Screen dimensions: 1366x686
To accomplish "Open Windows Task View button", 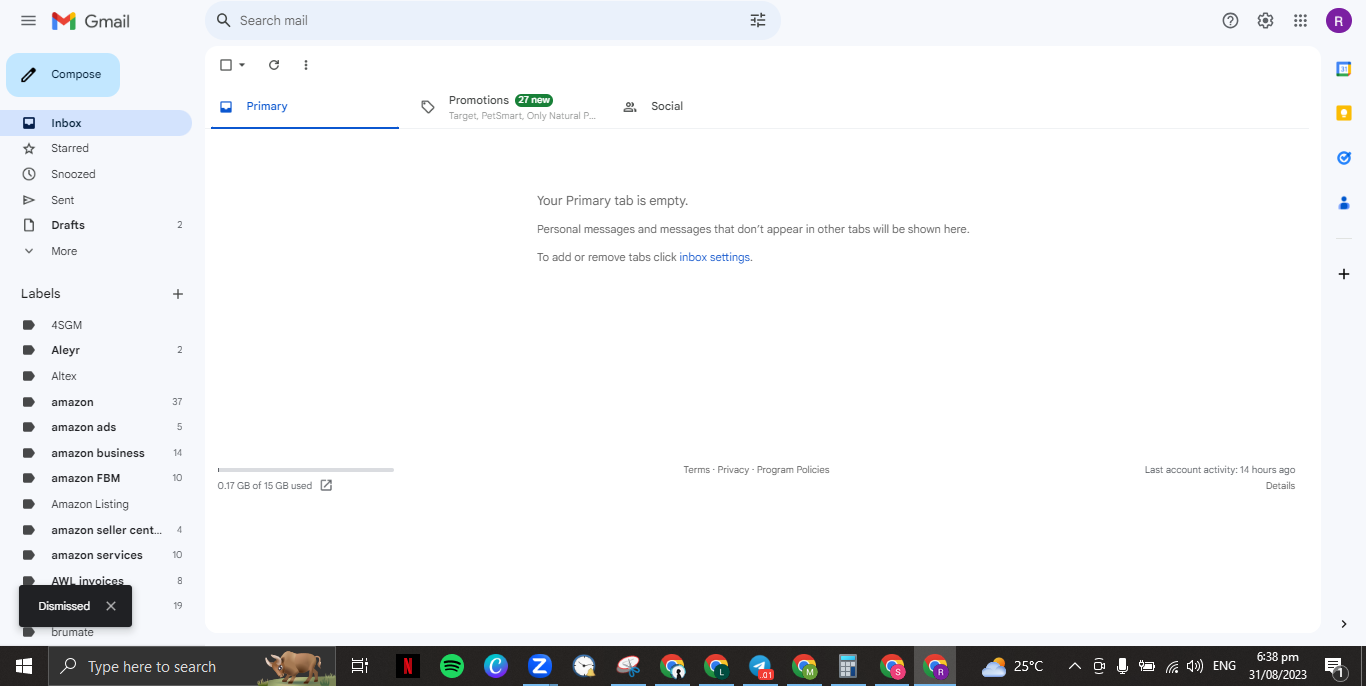I will [360, 666].
